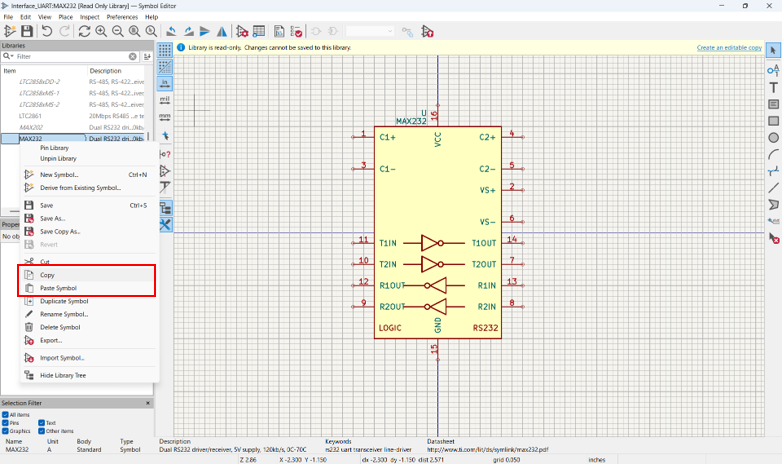Open the File menu

click(x=8, y=17)
